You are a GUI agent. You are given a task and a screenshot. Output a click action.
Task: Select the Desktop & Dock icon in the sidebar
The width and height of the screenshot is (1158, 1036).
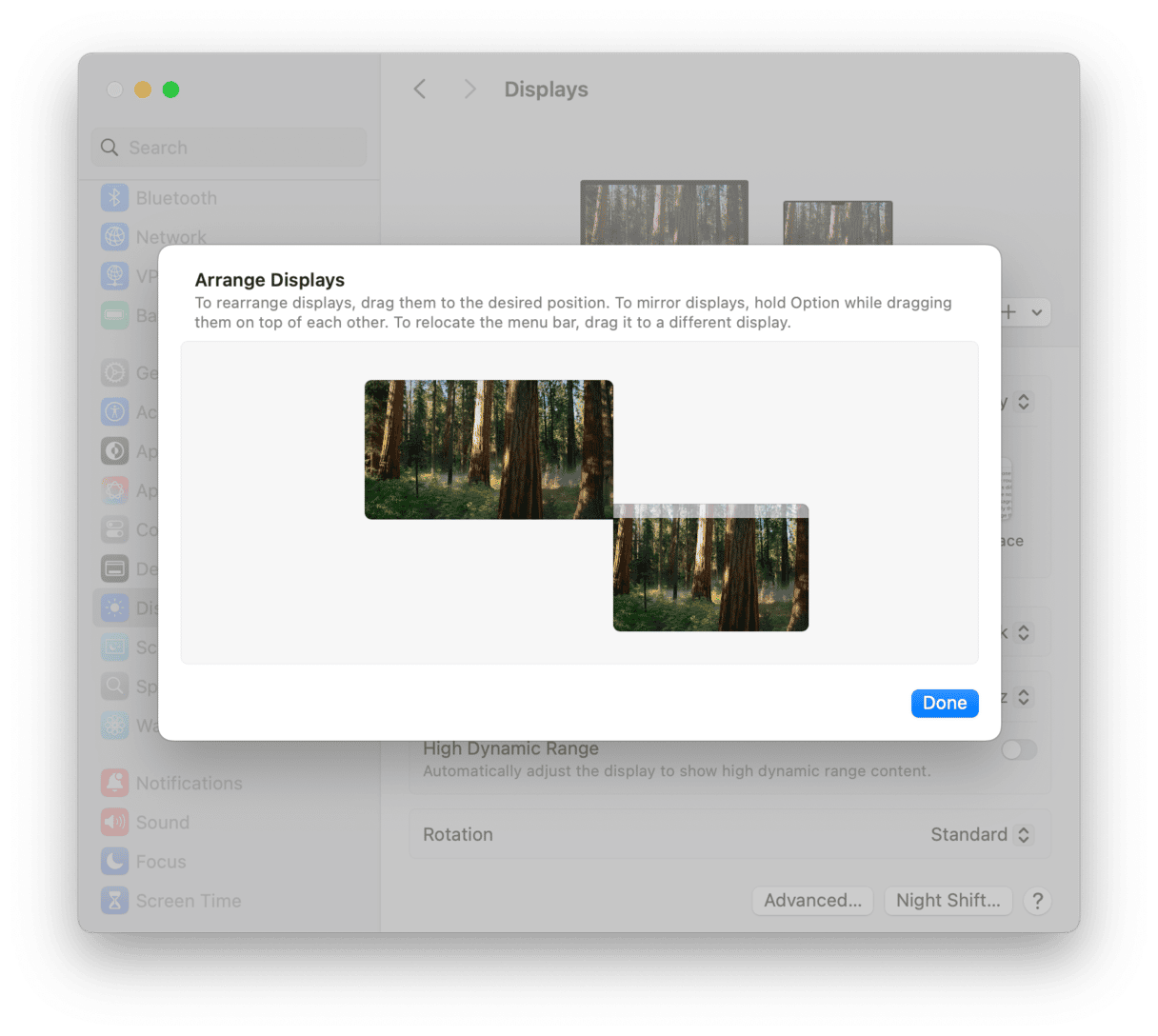tap(115, 568)
